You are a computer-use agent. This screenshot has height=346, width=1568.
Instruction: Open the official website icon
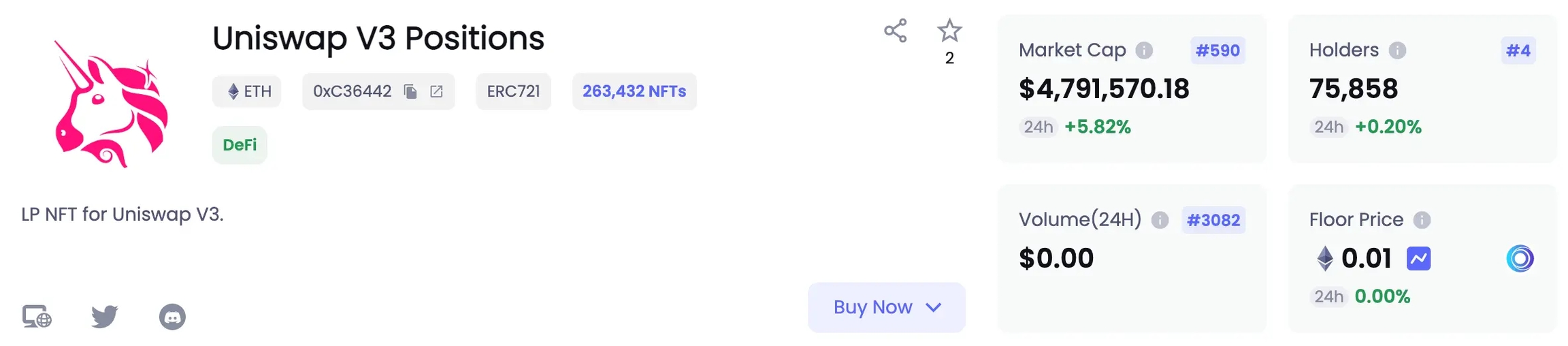[x=37, y=317]
